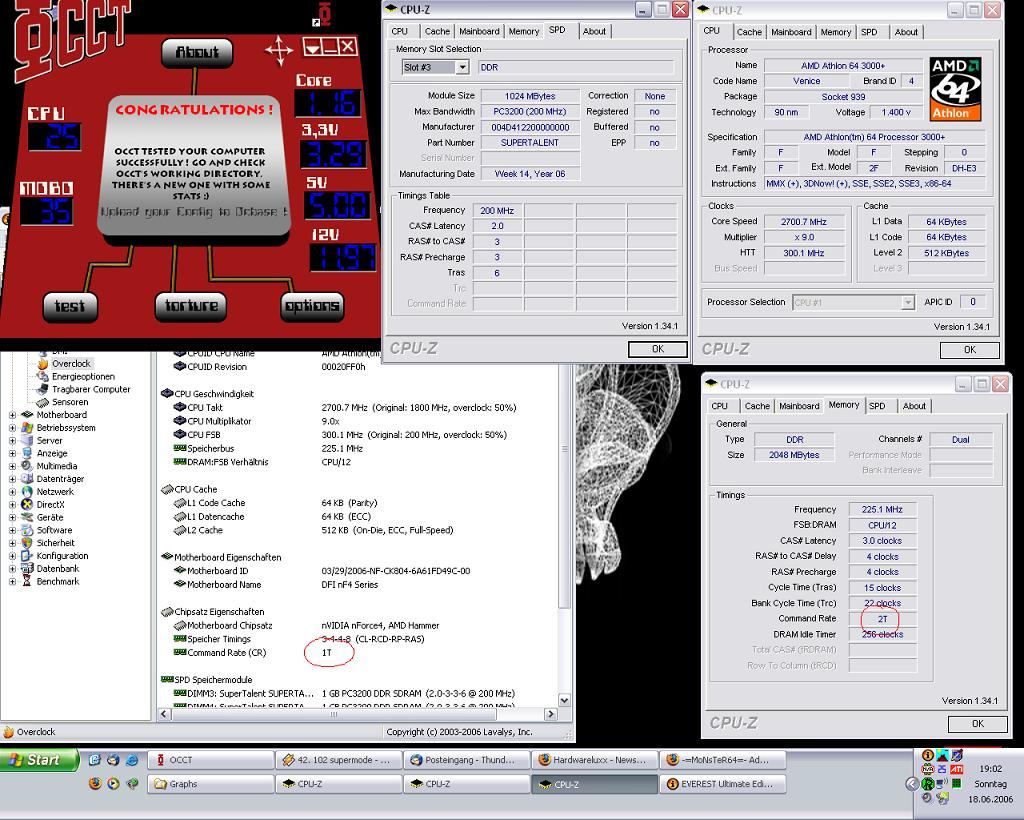Open the Slot #3 memory slot dropdown
This screenshot has height=820, width=1024.
462,67
